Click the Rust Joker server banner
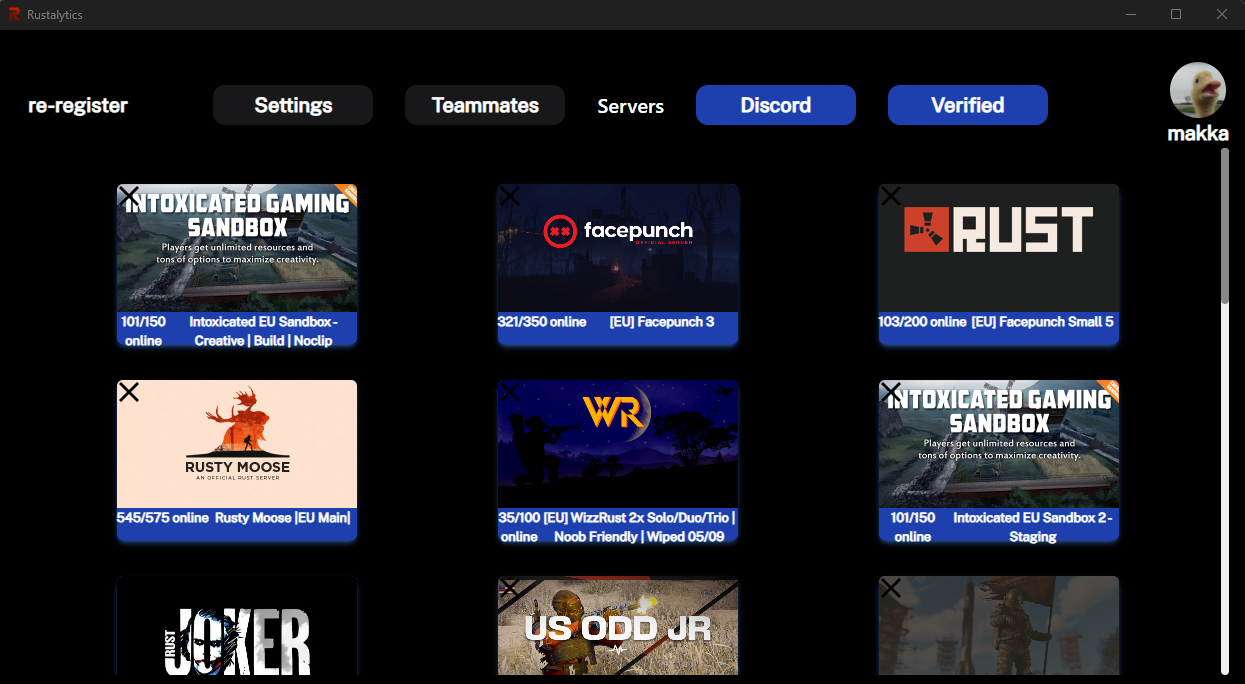This screenshot has width=1245, height=684. 237,630
